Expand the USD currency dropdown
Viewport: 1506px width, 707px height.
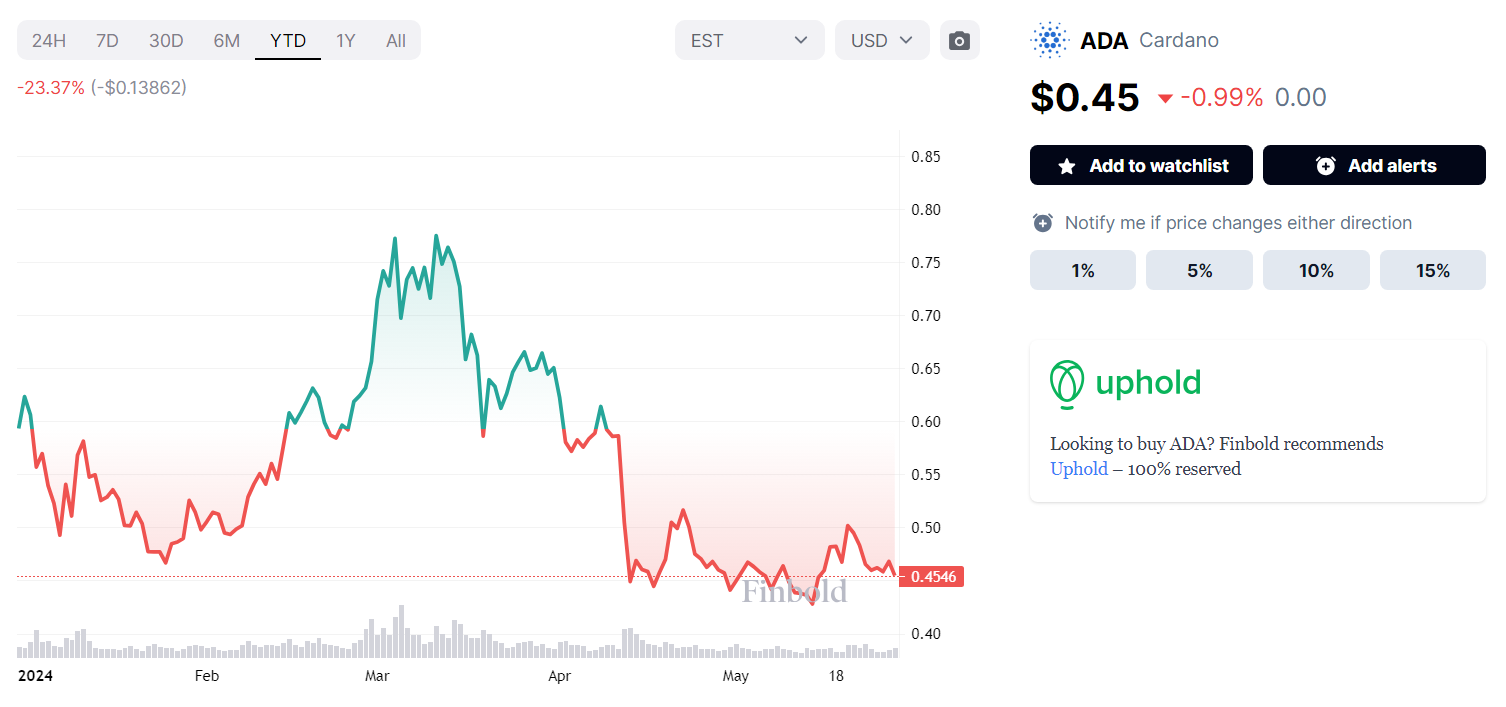(882, 41)
